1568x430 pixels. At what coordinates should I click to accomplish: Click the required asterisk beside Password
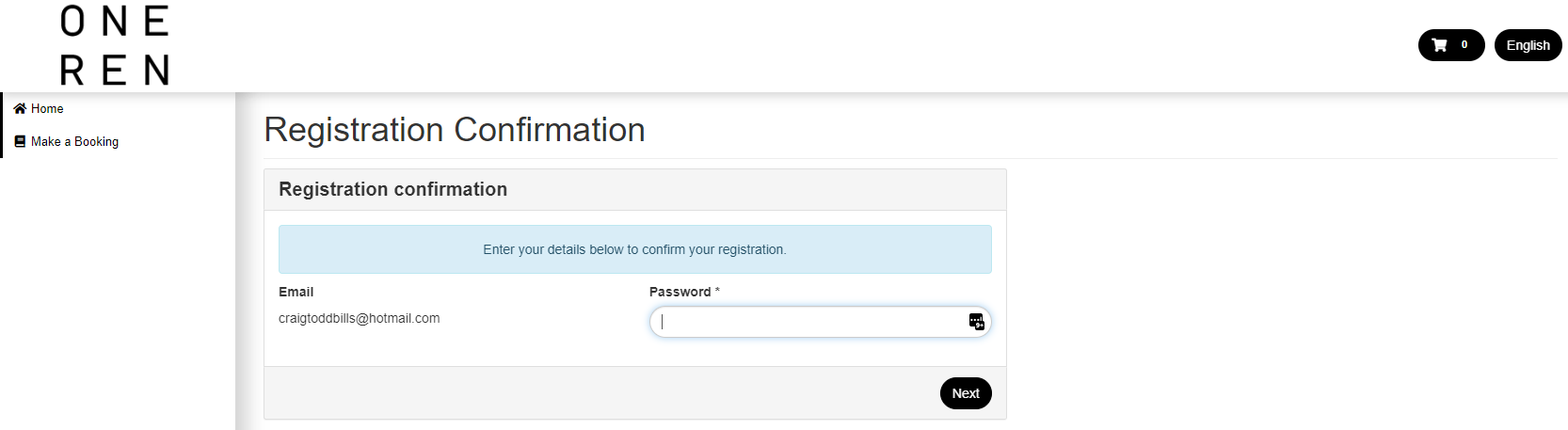[x=717, y=291]
